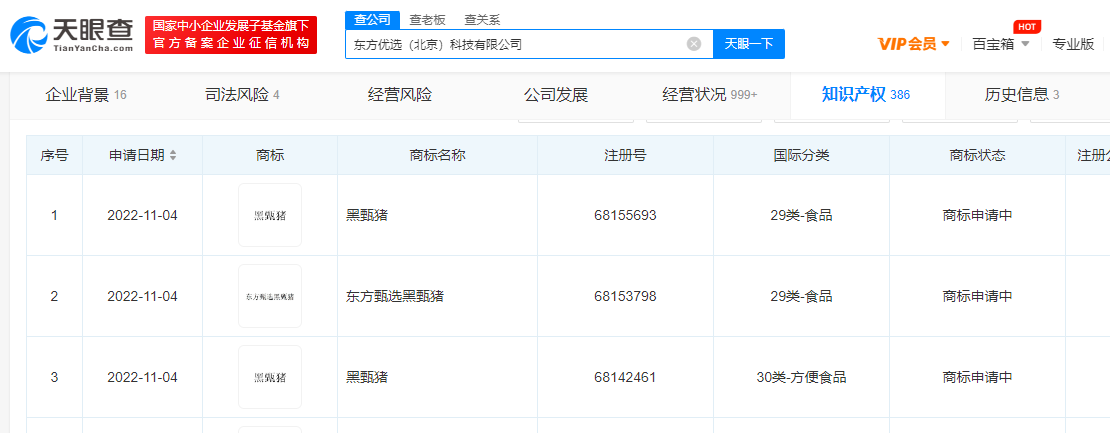This screenshot has height=433, width=1110.
Task: Click registration number 68155693
Action: tap(625, 216)
